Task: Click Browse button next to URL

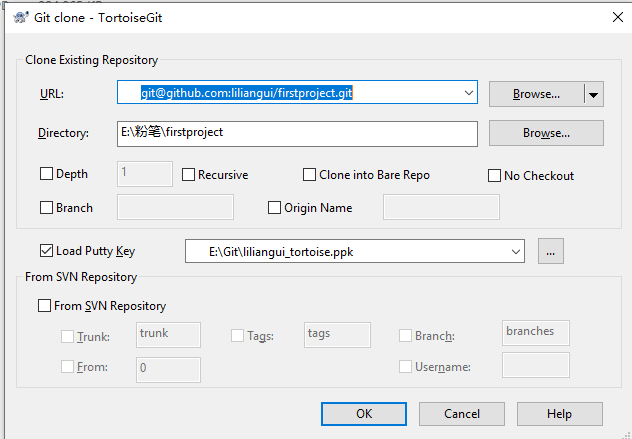Action: click(536, 94)
